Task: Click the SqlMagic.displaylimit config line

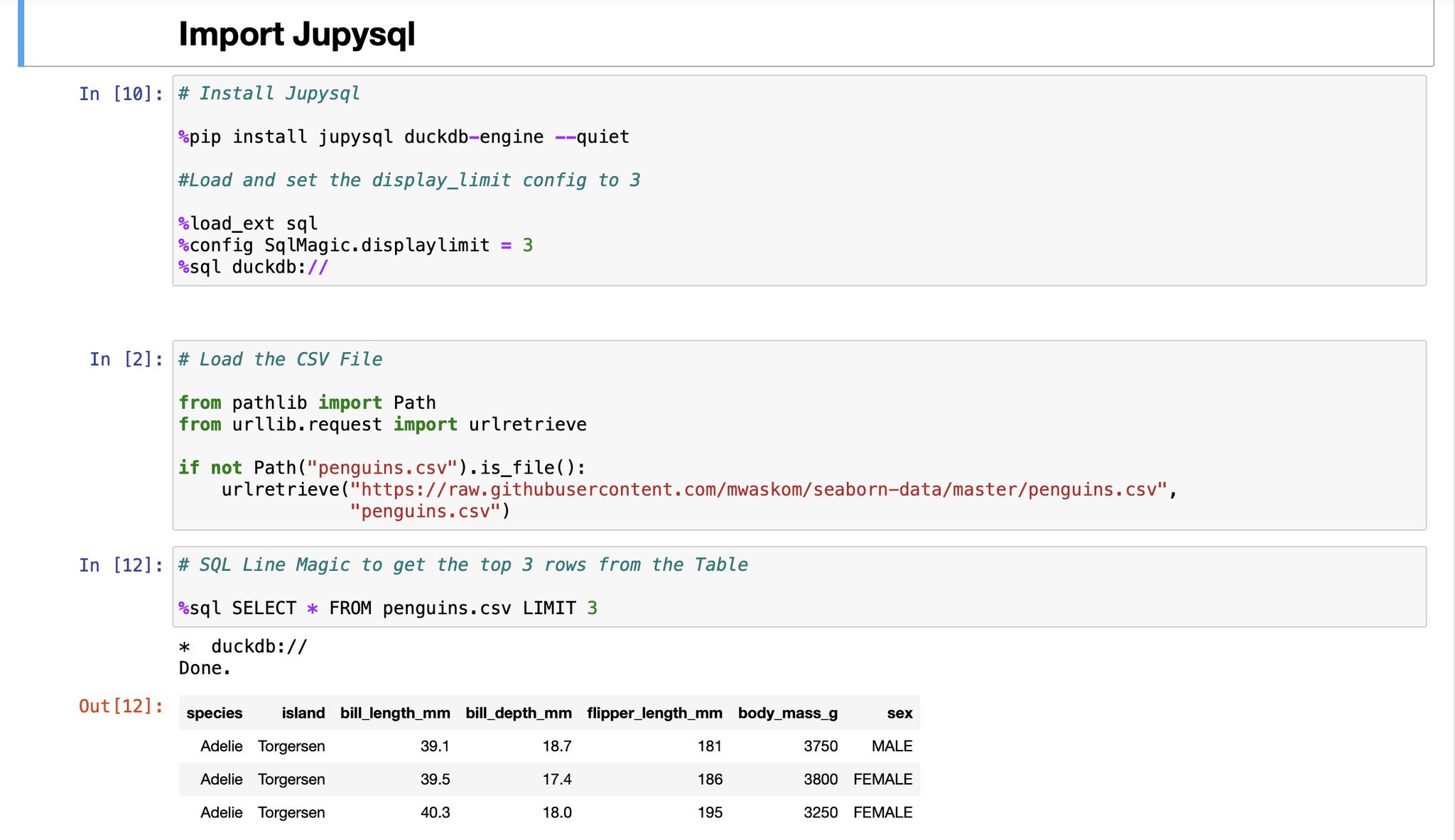Action: (x=356, y=246)
